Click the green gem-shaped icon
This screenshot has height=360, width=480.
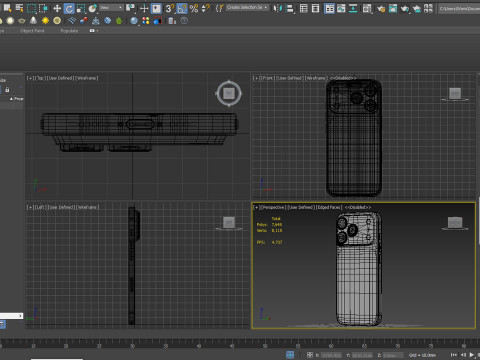pyautogui.click(x=119, y=21)
